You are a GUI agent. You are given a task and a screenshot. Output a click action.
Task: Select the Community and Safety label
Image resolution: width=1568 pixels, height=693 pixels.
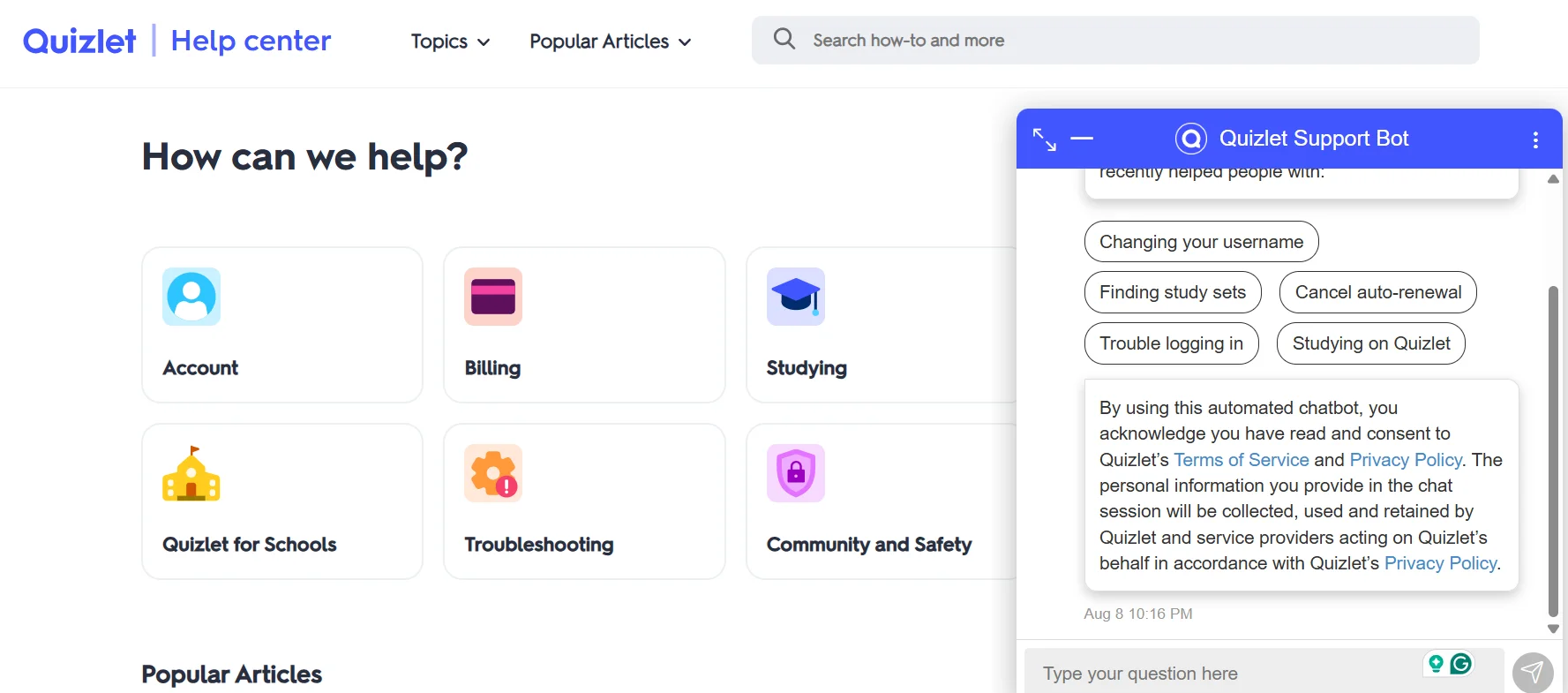pyautogui.click(x=869, y=545)
